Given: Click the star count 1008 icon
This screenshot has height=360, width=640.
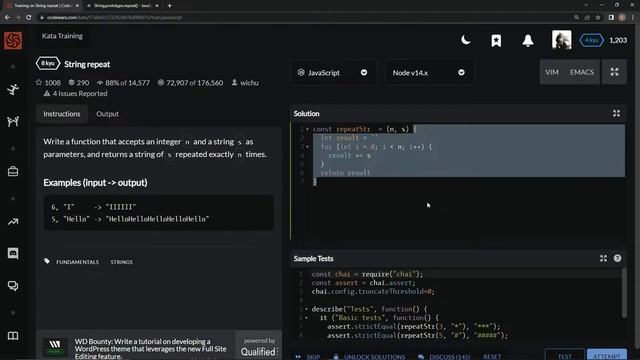Looking at the screenshot, I should 39,82.
